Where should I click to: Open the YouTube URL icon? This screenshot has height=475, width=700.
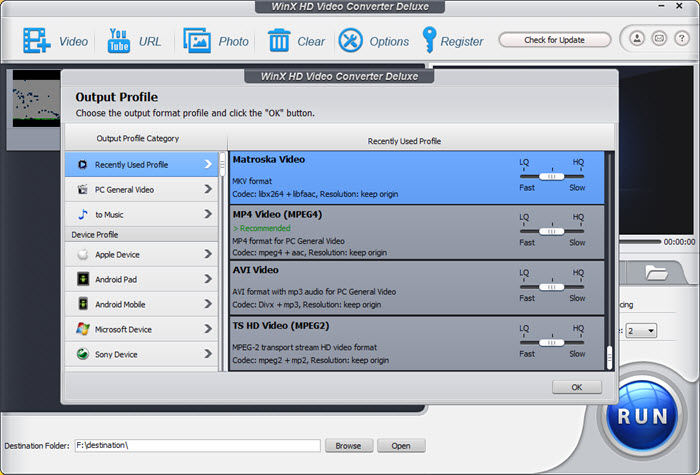coord(118,41)
